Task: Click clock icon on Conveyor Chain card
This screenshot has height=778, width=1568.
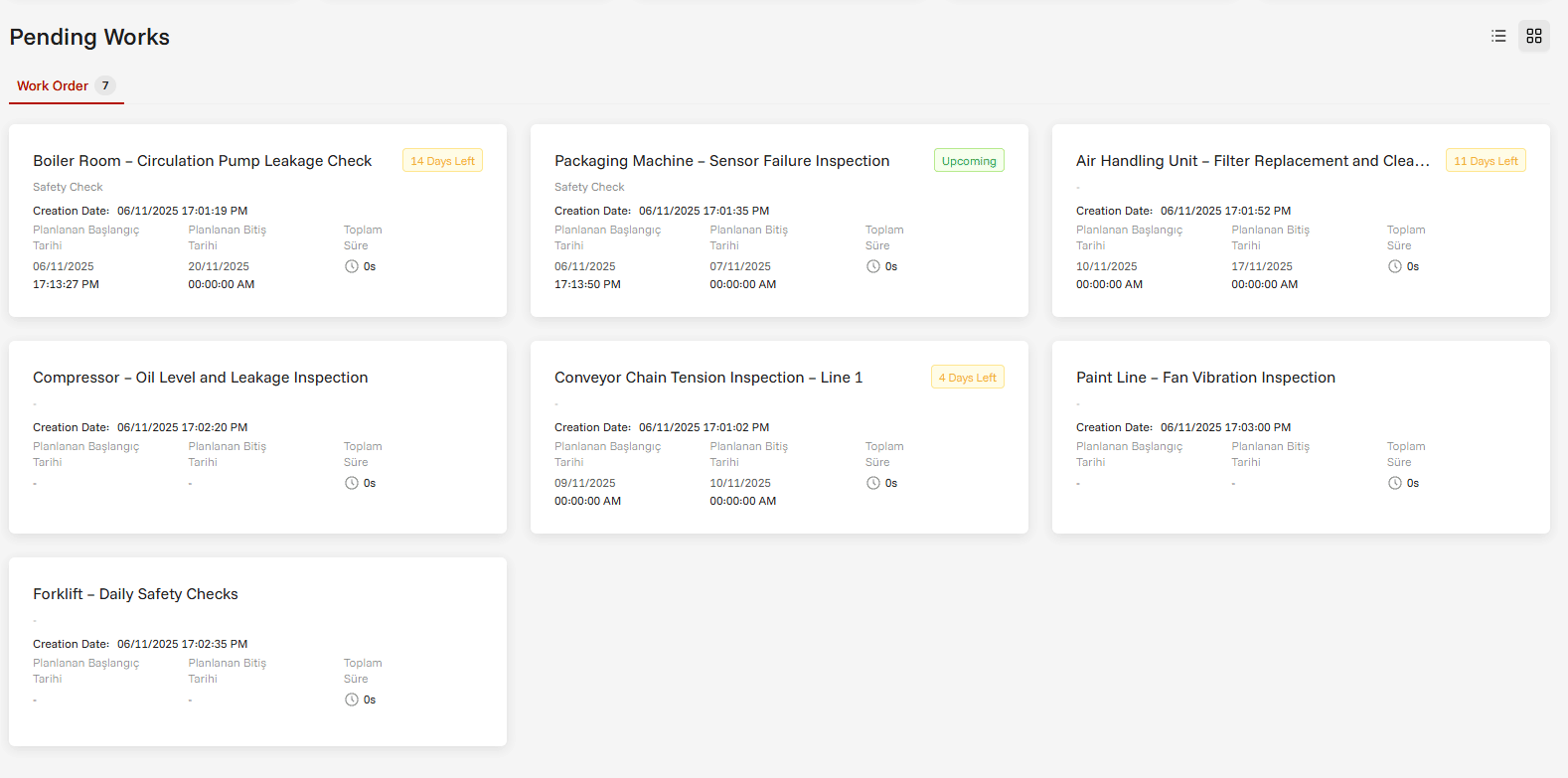Action: 873,483
